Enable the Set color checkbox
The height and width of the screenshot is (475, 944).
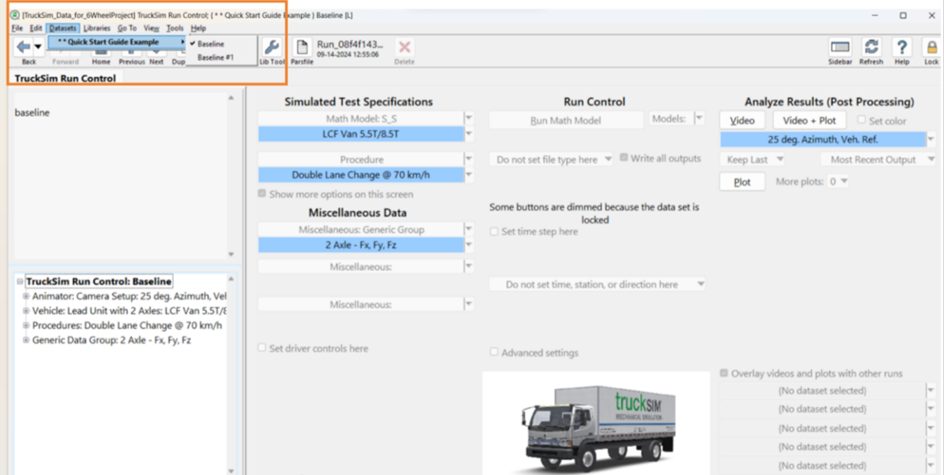[862, 120]
